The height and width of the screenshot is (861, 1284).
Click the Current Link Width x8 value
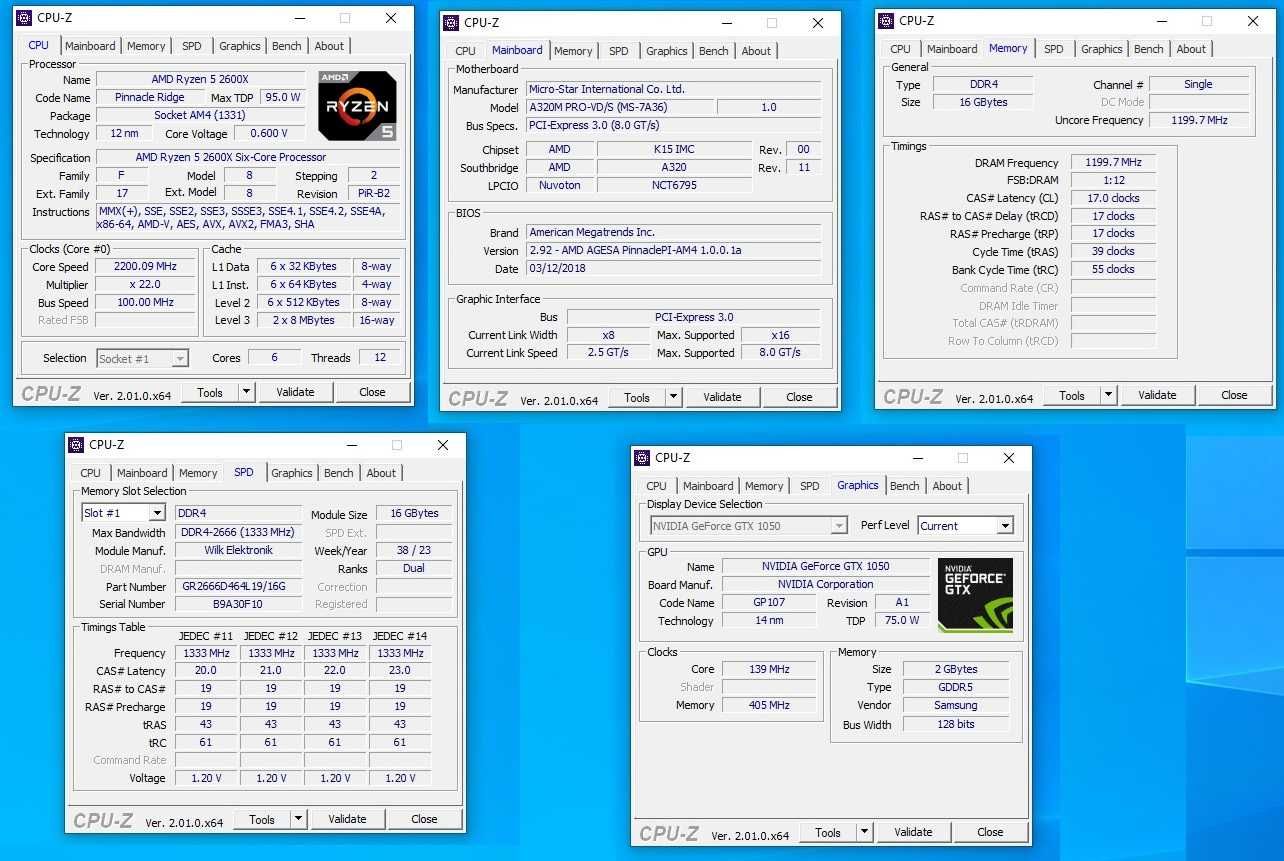coord(609,335)
